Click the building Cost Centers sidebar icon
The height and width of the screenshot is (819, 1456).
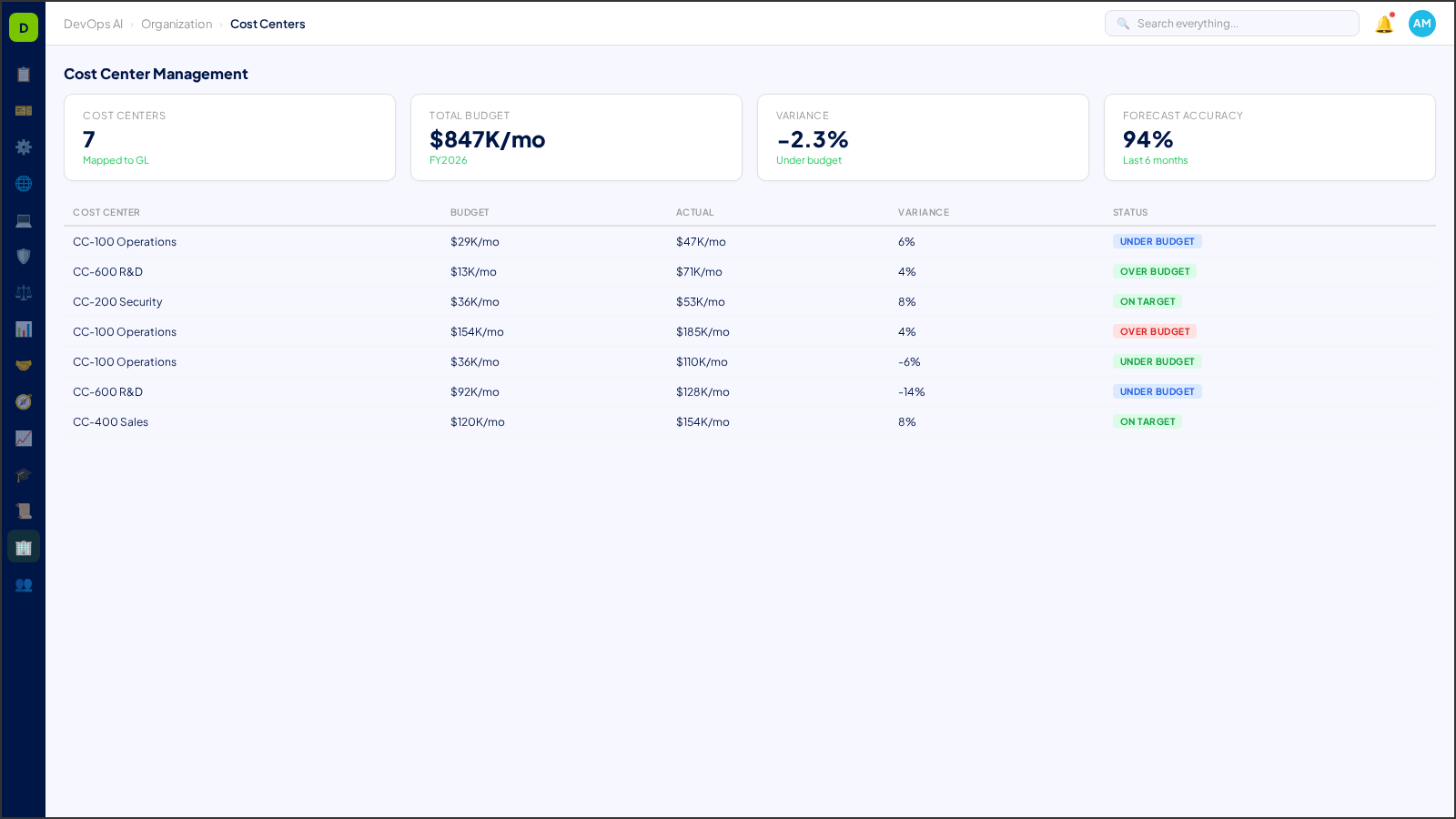point(24,547)
